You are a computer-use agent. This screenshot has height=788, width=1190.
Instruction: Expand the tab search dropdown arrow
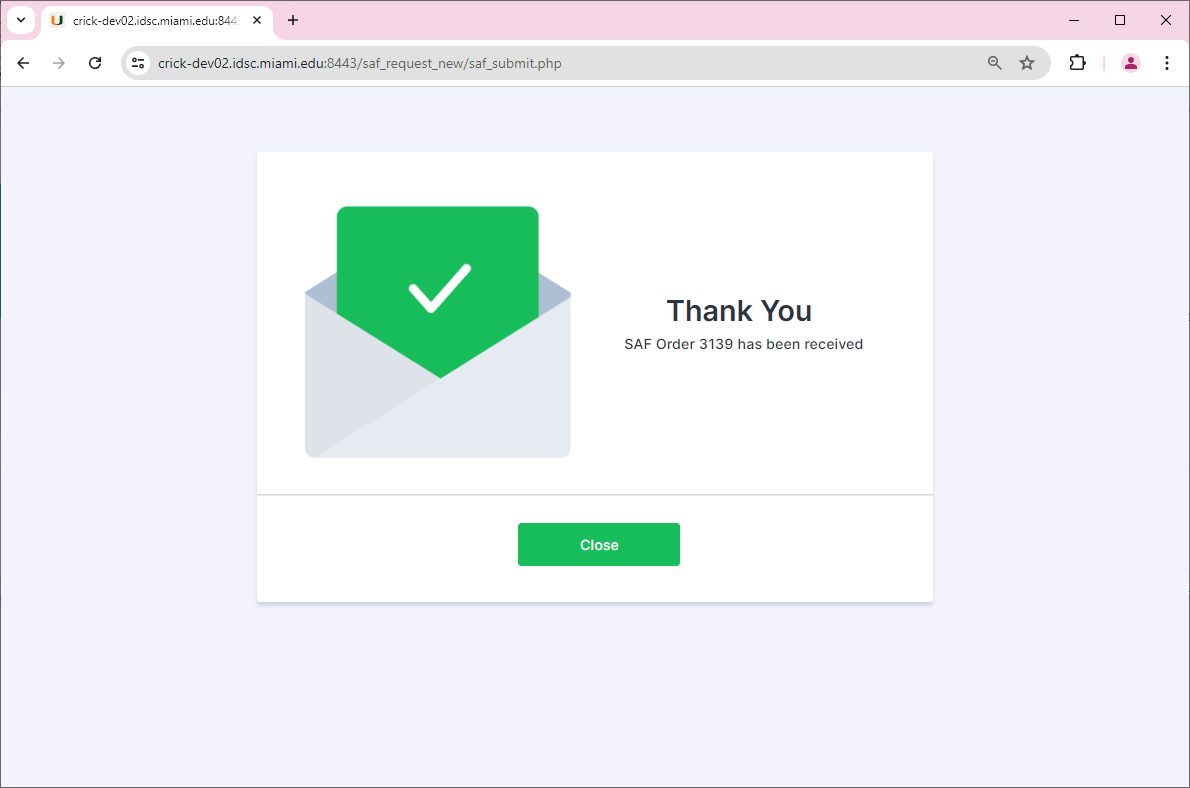[x=21, y=20]
